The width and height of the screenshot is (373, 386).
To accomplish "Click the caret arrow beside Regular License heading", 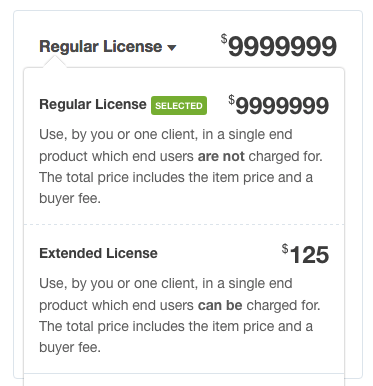I will pyautogui.click(x=172, y=48).
